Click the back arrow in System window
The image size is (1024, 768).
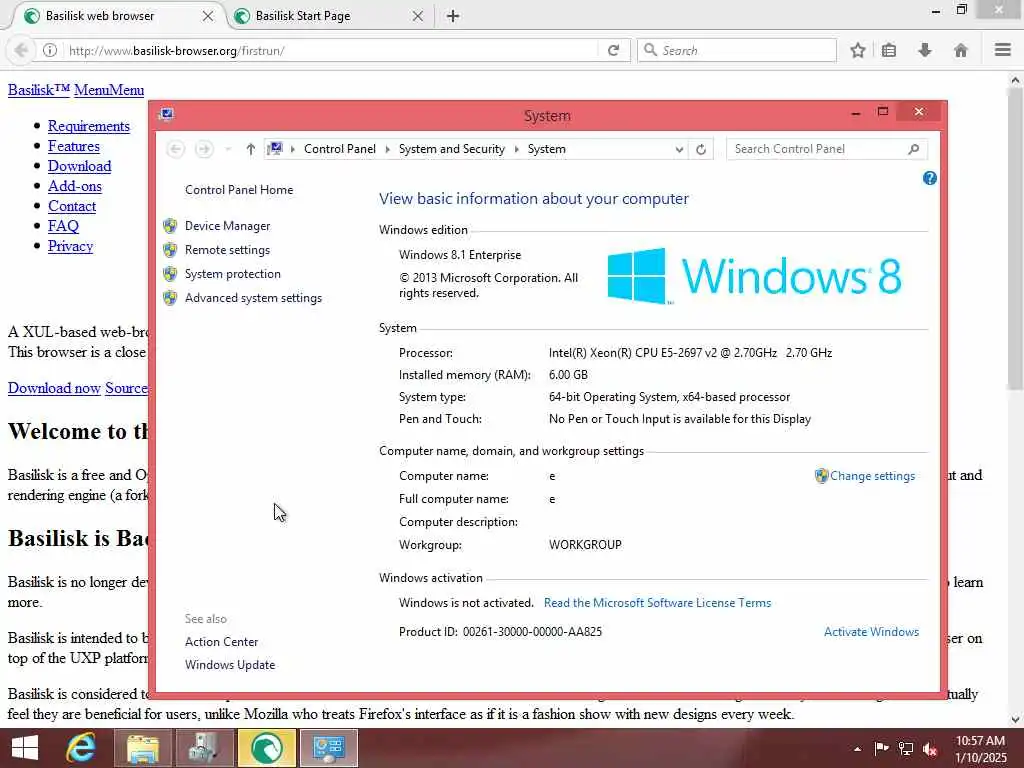[175, 149]
